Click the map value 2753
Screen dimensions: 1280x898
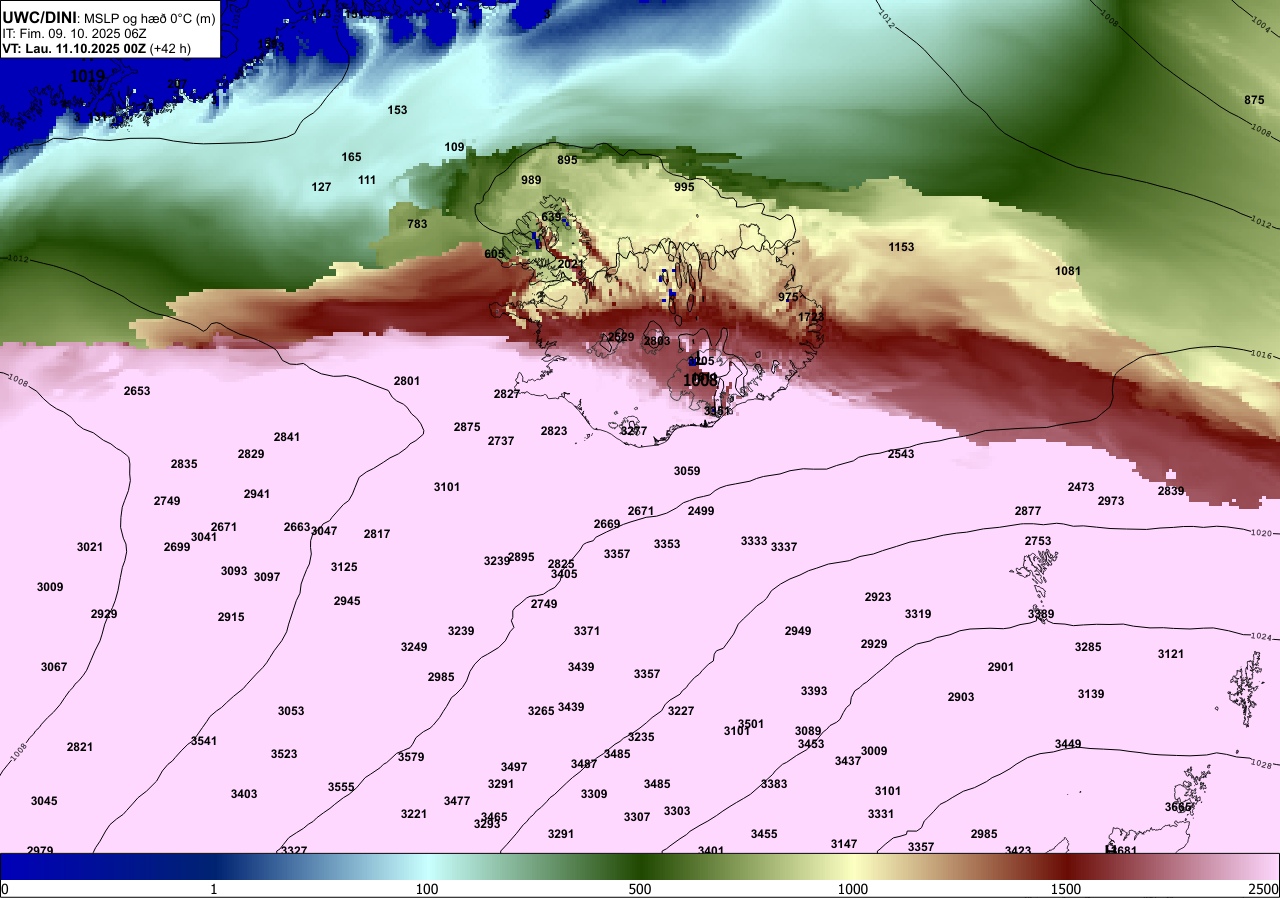pyautogui.click(x=1038, y=541)
